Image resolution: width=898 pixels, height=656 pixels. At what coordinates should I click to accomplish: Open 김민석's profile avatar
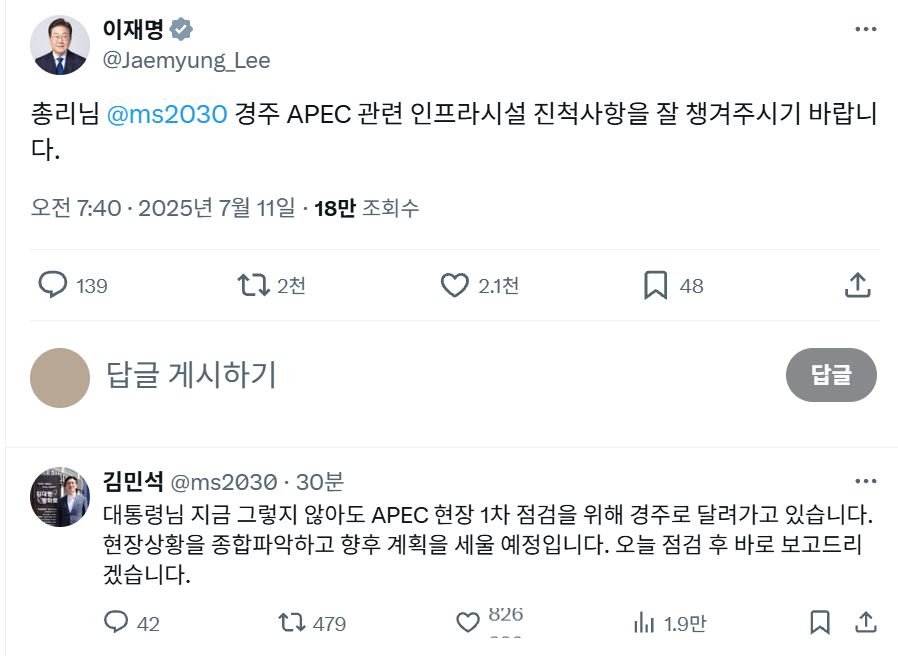tap(60, 496)
